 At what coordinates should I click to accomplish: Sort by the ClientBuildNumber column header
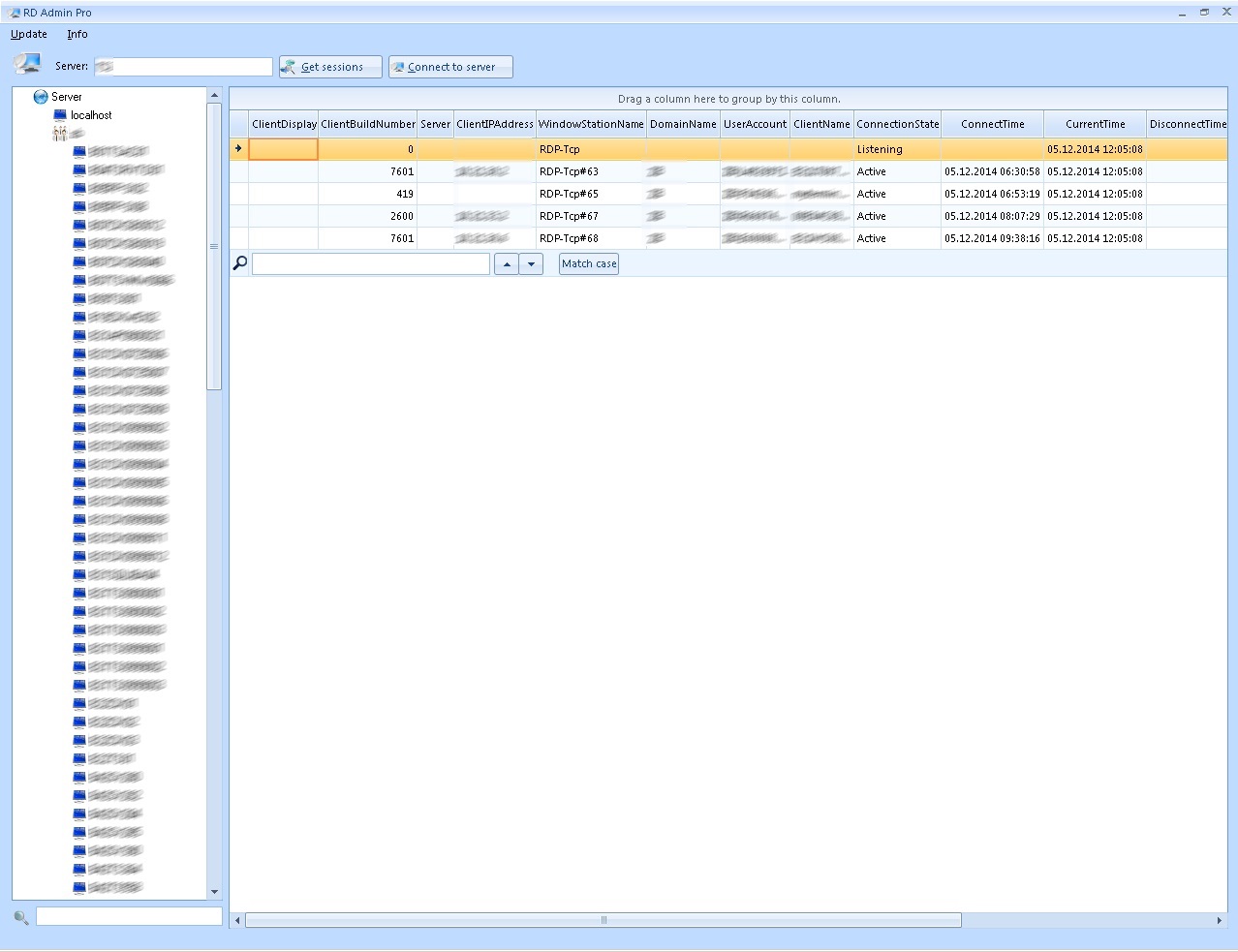[x=368, y=124]
